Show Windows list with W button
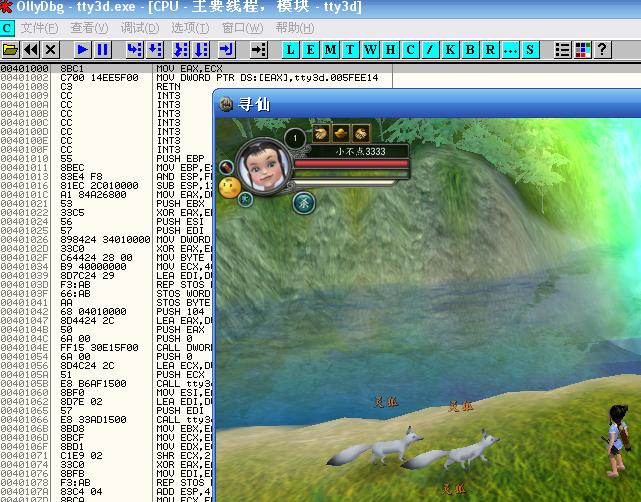 pos(370,50)
